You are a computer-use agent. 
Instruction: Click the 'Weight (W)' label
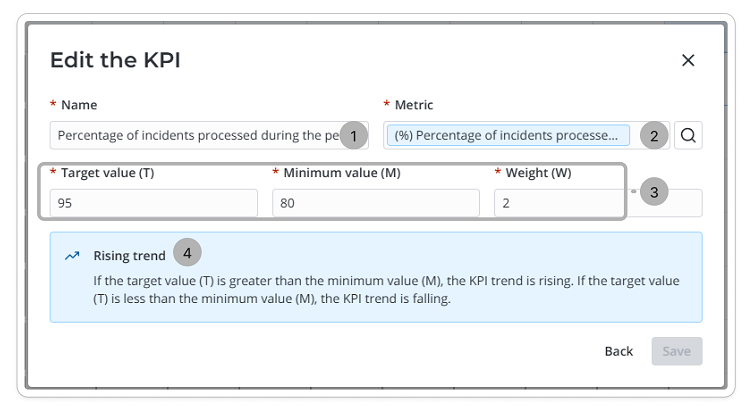538,172
